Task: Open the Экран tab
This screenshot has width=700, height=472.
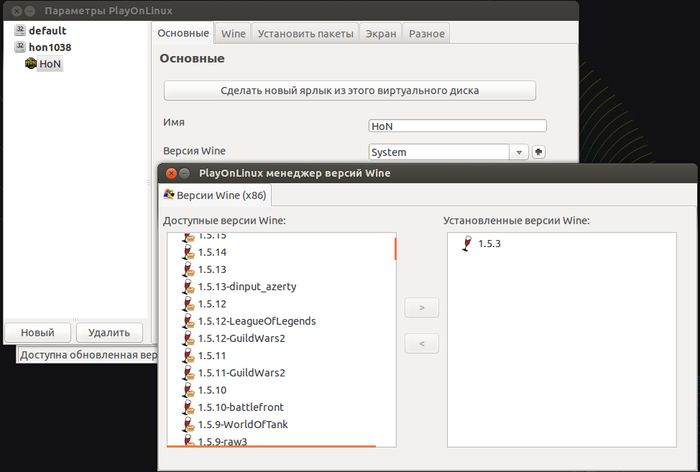Action: [x=381, y=33]
